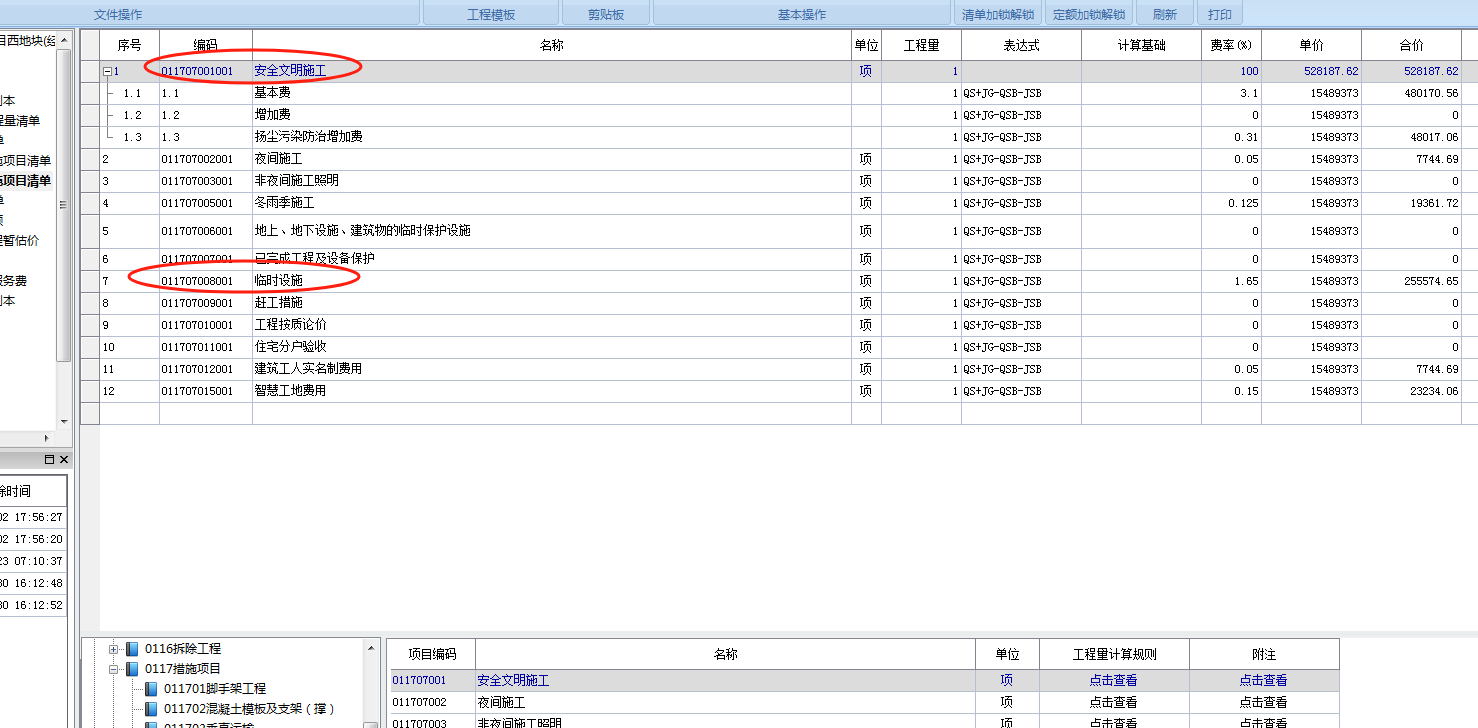Screen dimensions: 1478x728
Task: Open the 工程模板 ribbon group
Action: pyautogui.click(x=491, y=14)
